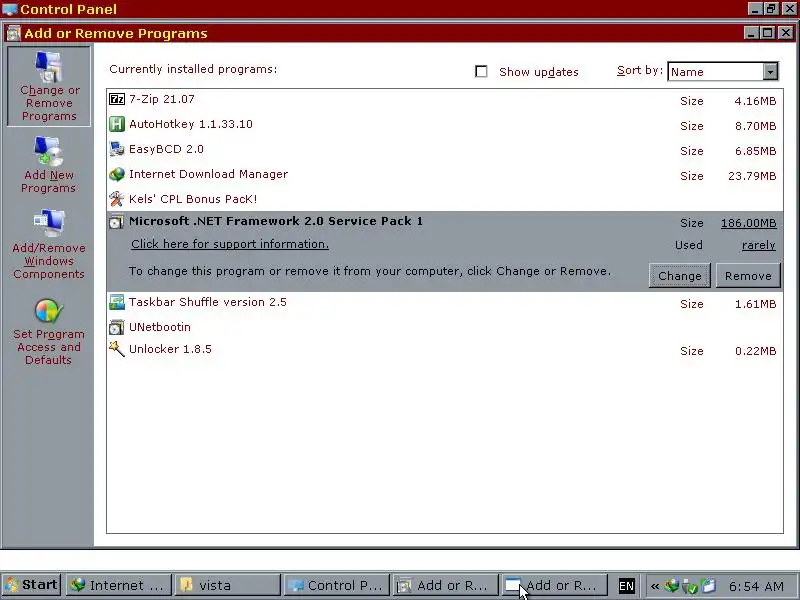This screenshot has height=600, width=800.
Task: Click the Currently installed programs label
Action: click(x=193, y=69)
